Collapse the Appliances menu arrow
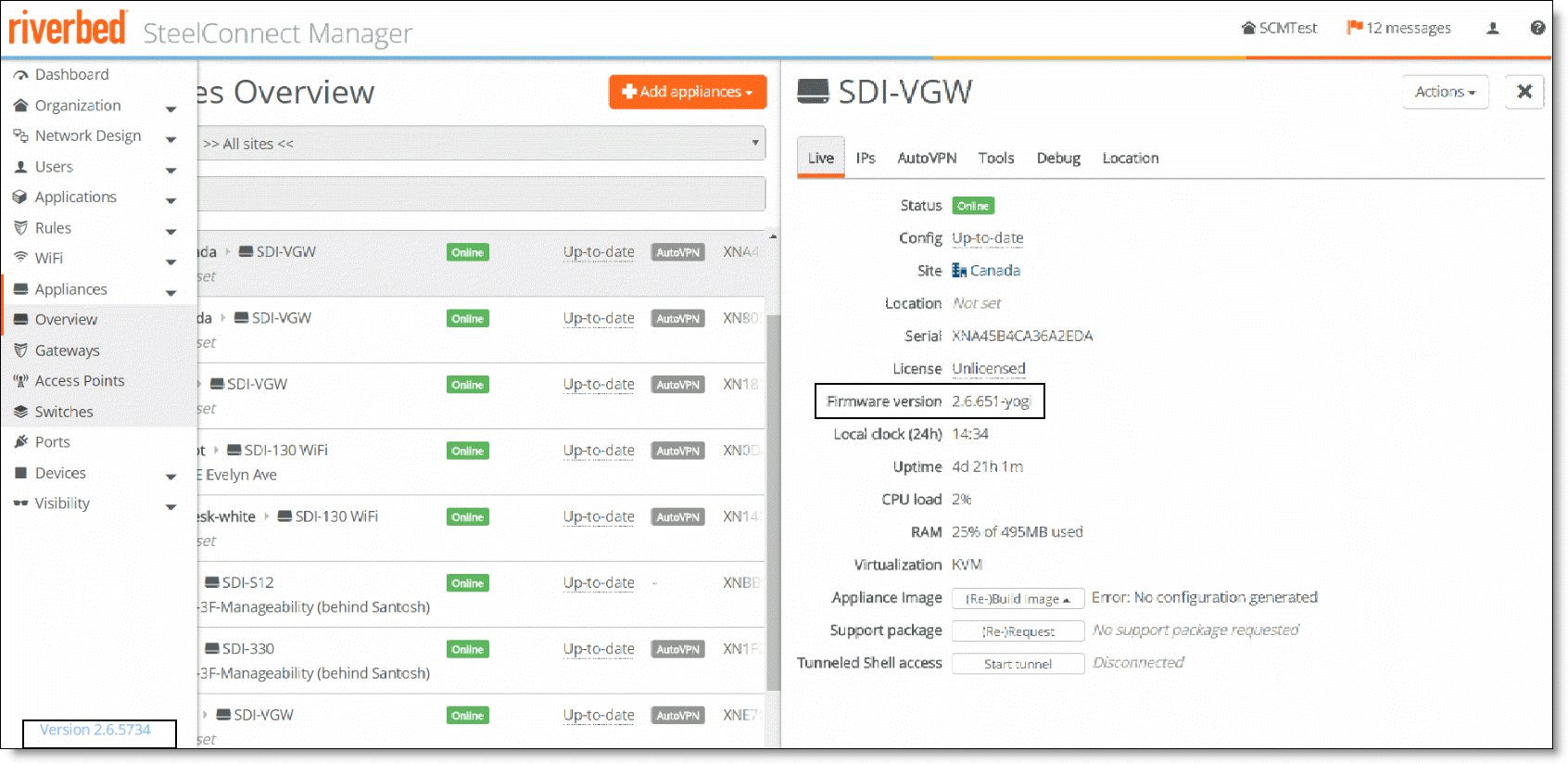This screenshot has height=764, width=1568. click(x=171, y=293)
